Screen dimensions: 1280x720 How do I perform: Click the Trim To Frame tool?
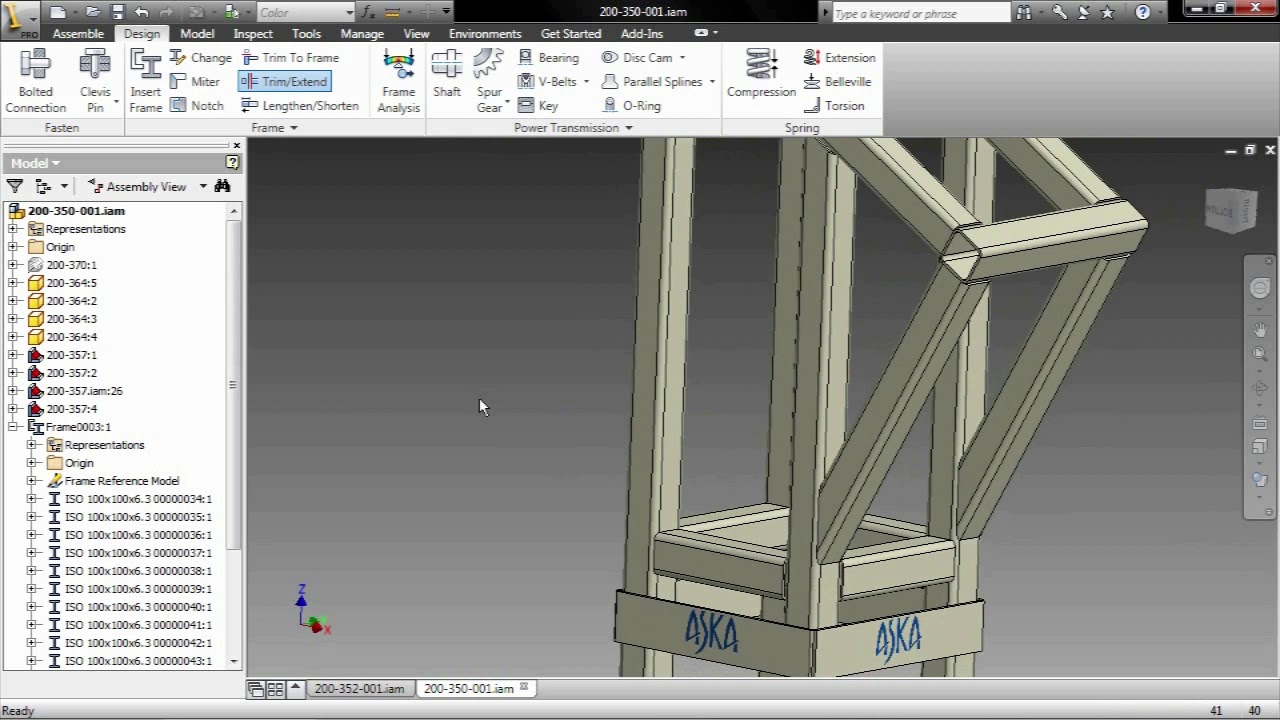click(x=290, y=58)
